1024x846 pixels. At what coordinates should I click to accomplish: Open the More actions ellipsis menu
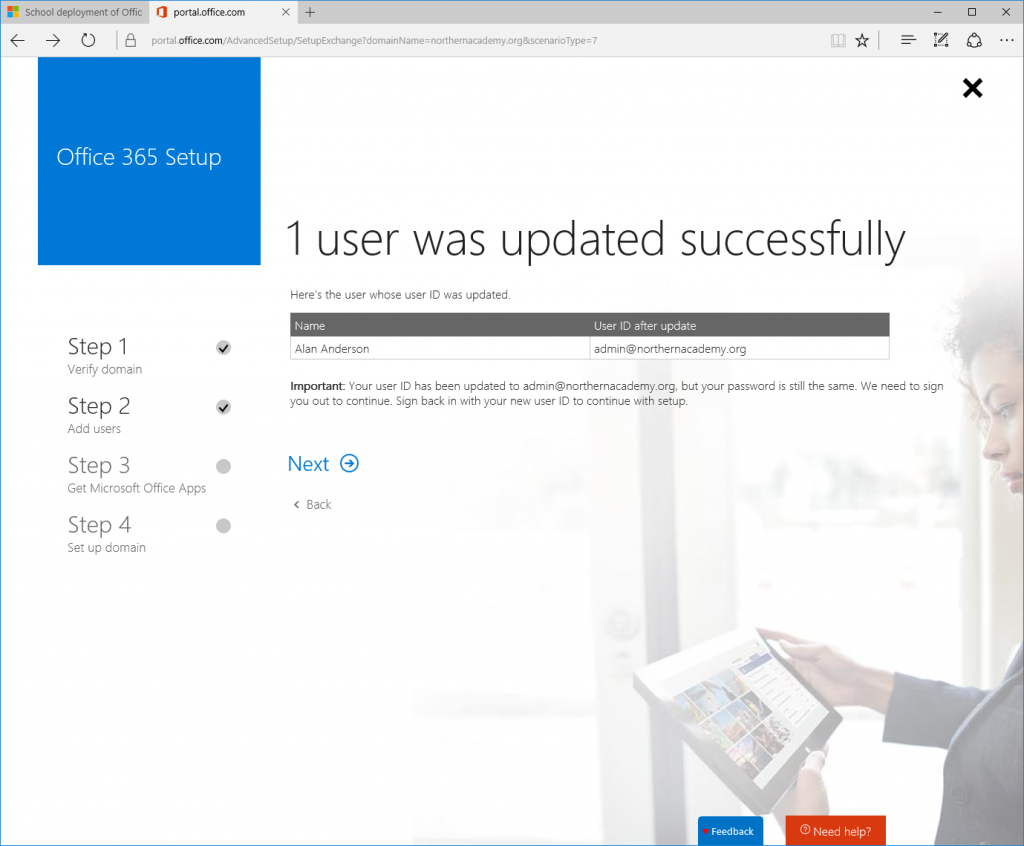(1006, 41)
